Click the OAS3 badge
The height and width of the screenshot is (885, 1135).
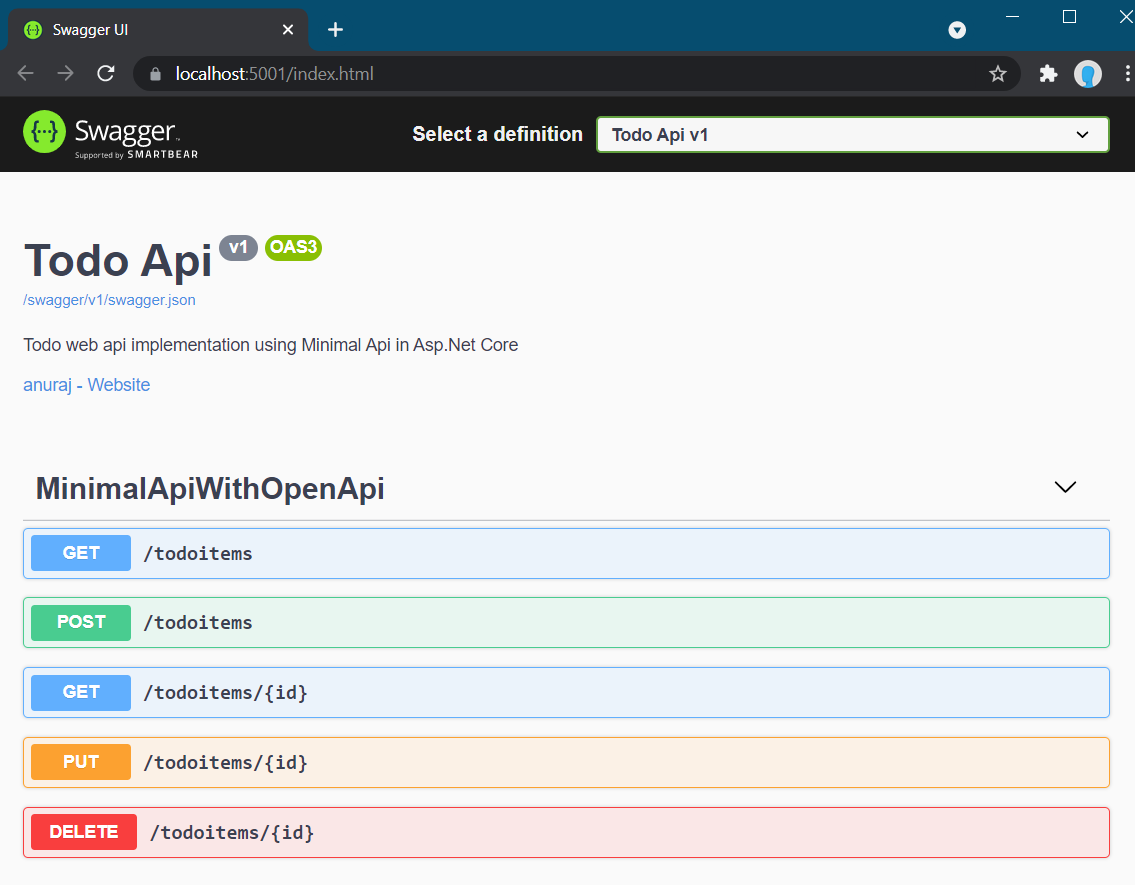[293, 247]
